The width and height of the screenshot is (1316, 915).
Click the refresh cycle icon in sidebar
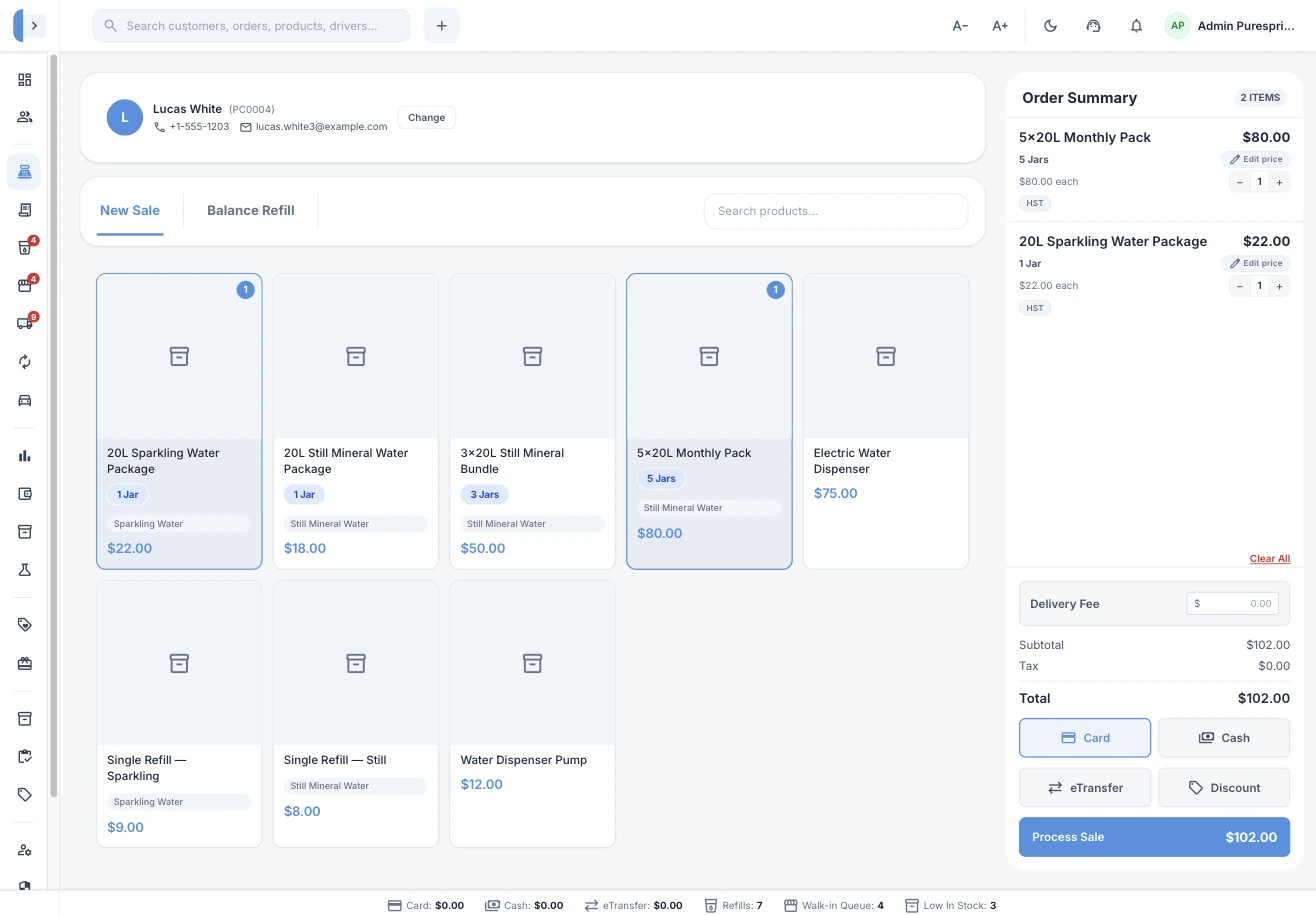[x=24, y=362]
